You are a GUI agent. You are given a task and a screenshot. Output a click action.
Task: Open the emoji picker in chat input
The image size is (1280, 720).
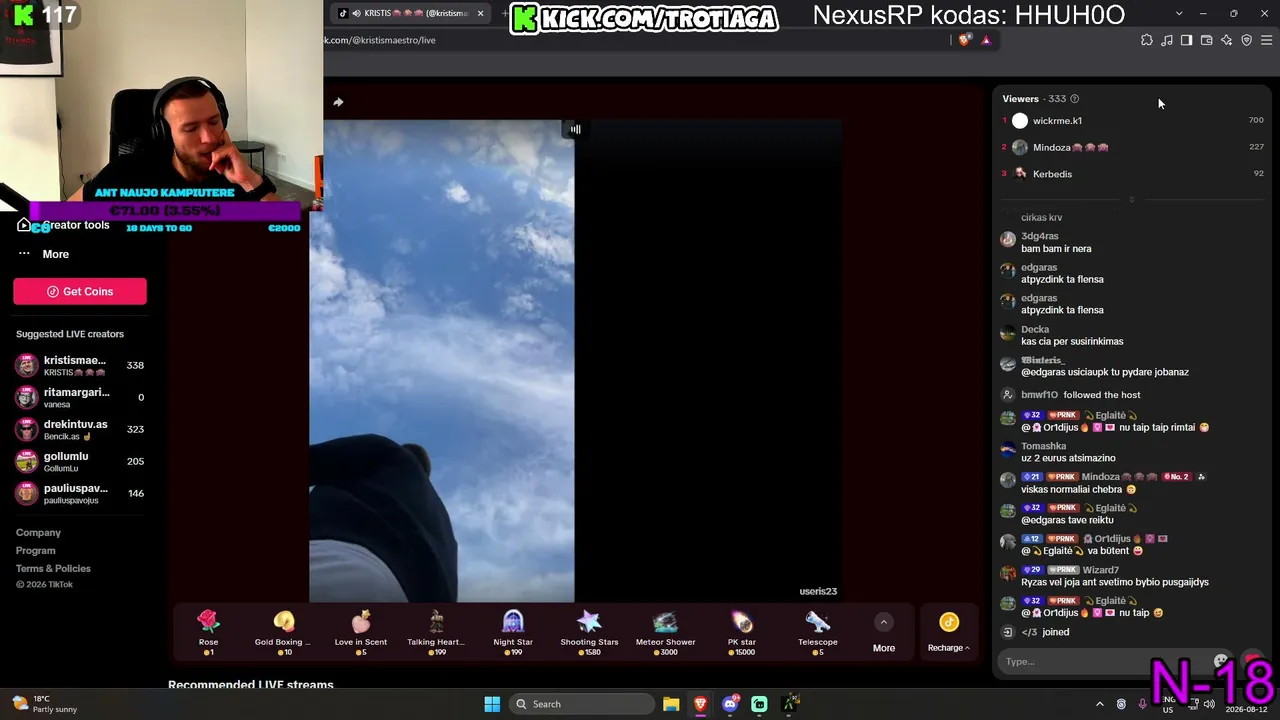pos(1221,661)
